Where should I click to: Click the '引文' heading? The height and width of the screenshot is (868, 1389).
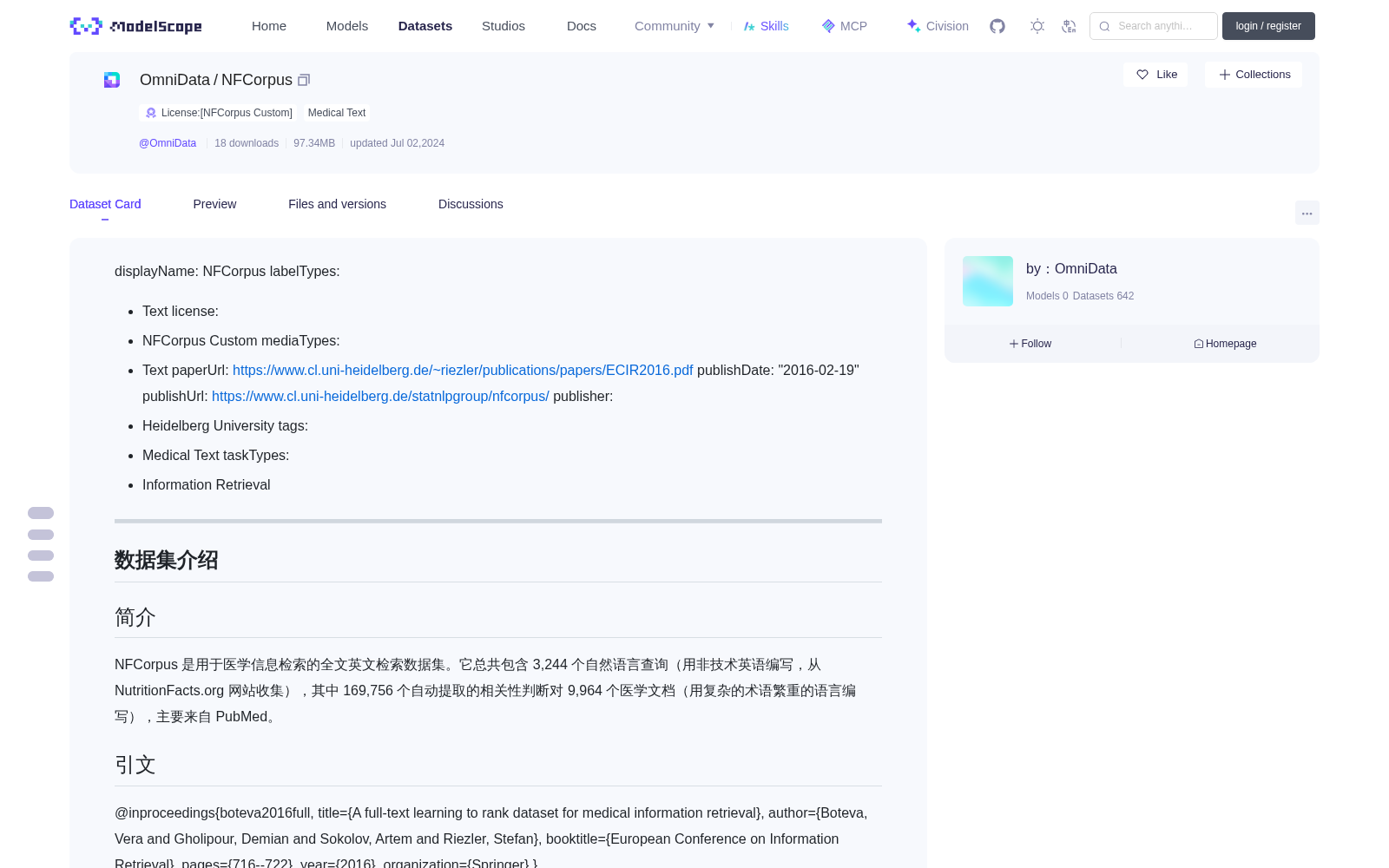[135, 765]
